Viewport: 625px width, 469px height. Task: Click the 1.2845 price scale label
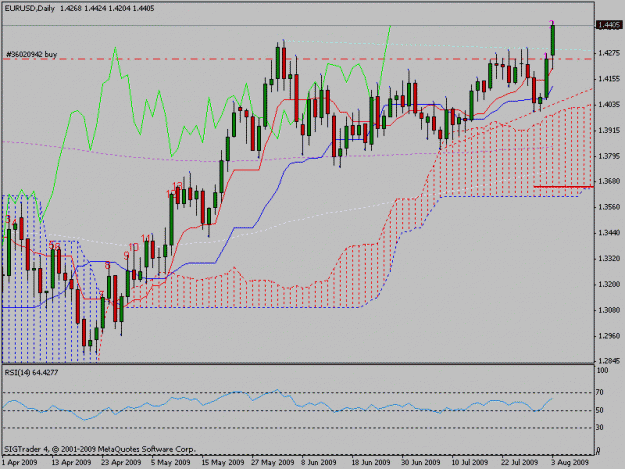[609, 361]
